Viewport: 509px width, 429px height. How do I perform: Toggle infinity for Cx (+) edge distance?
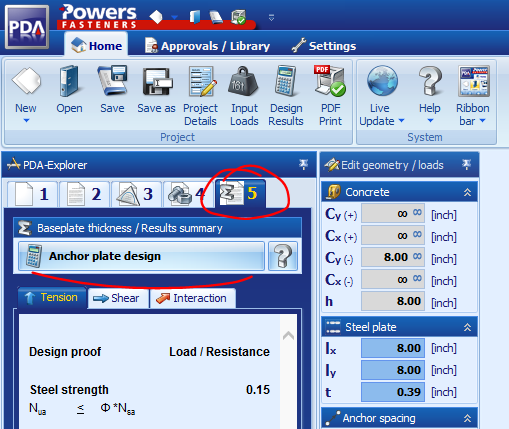click(417, 234)
